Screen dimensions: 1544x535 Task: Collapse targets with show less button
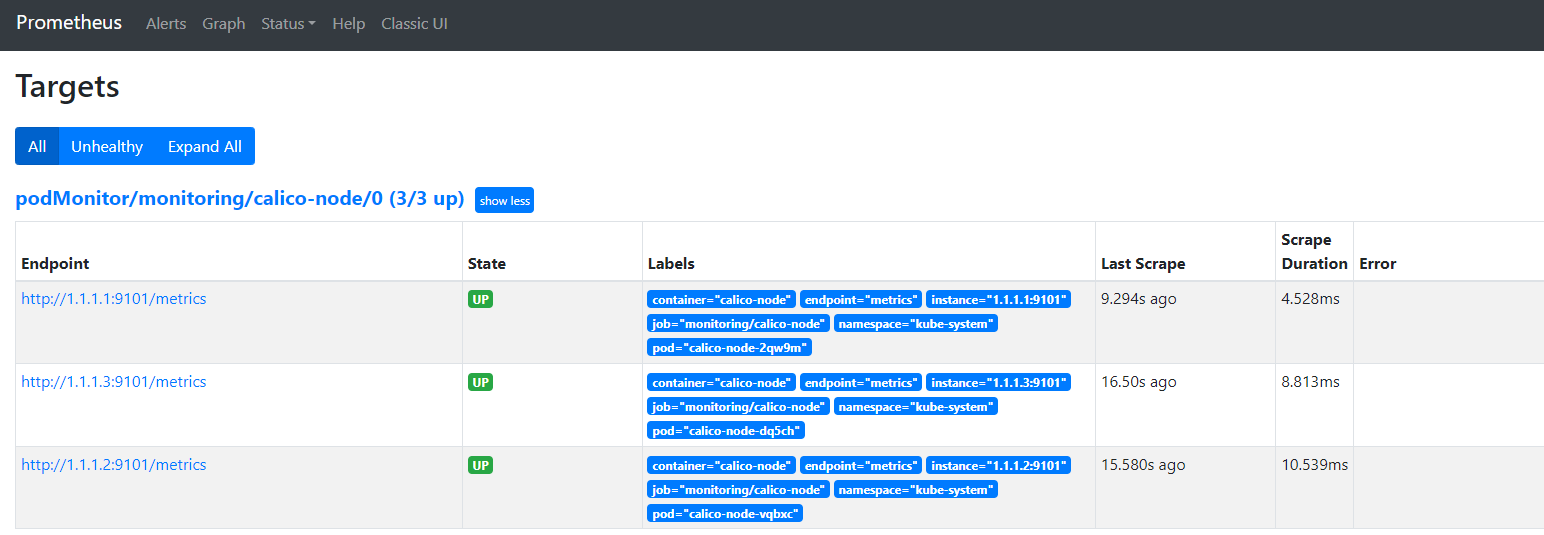[504, 201]
